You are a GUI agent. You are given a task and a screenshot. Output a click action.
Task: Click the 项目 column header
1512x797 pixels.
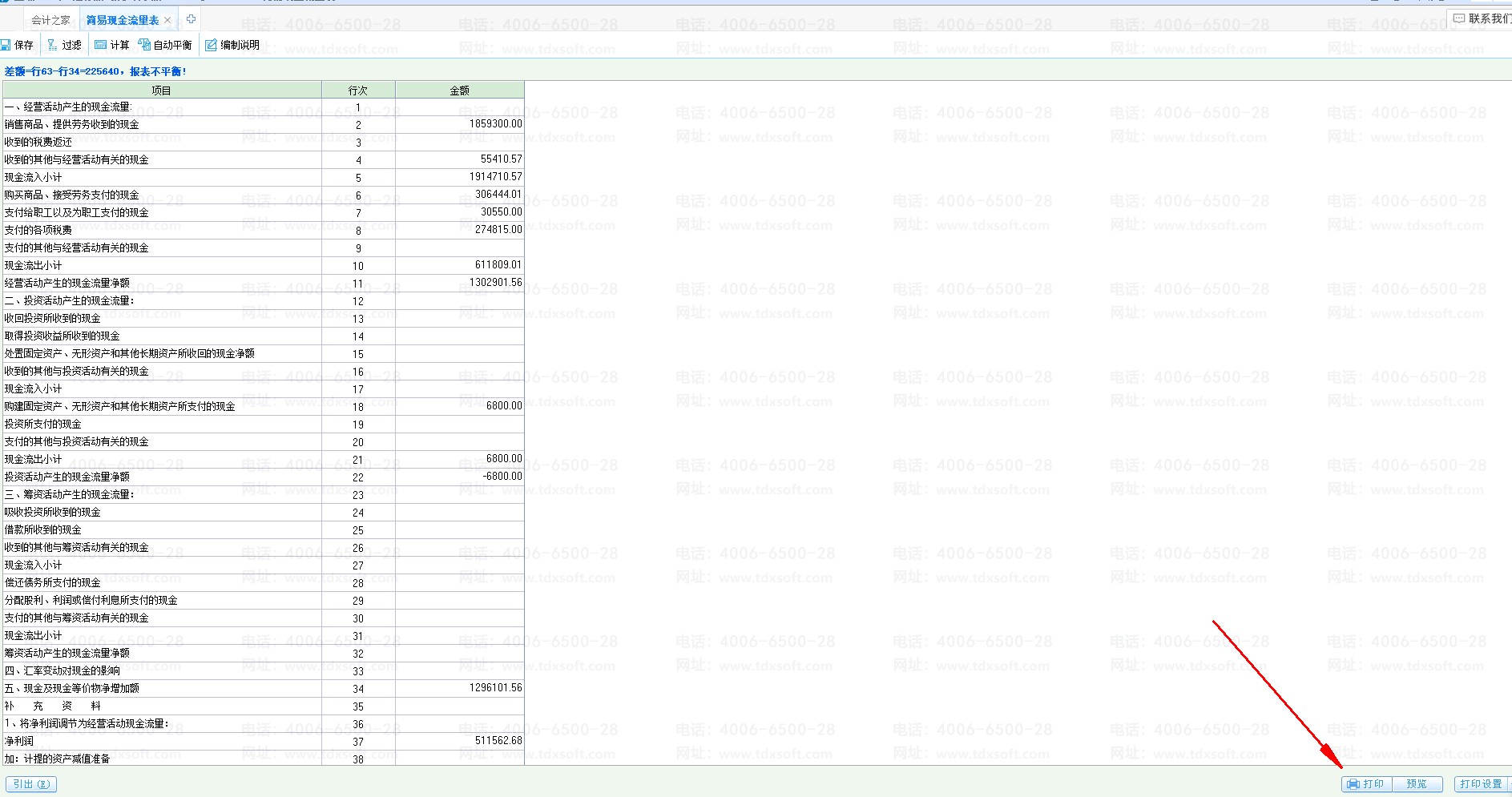click(x=162, y=91)
